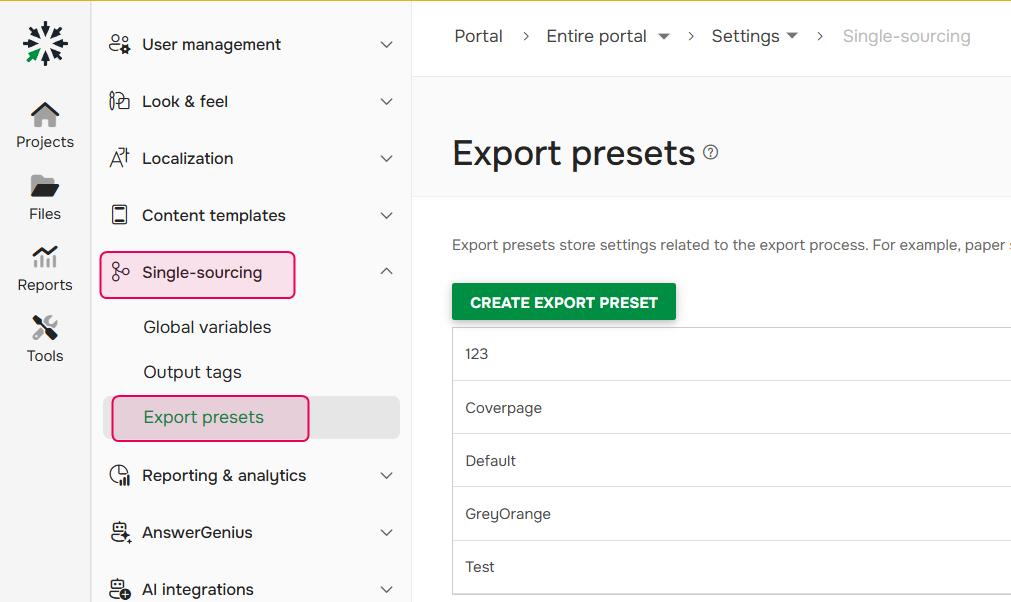Viewport: 1011px width, 602px height.
Task: Click the Single-sourcing branch icon
Action: pyautogui.click(x=120, y=272)
